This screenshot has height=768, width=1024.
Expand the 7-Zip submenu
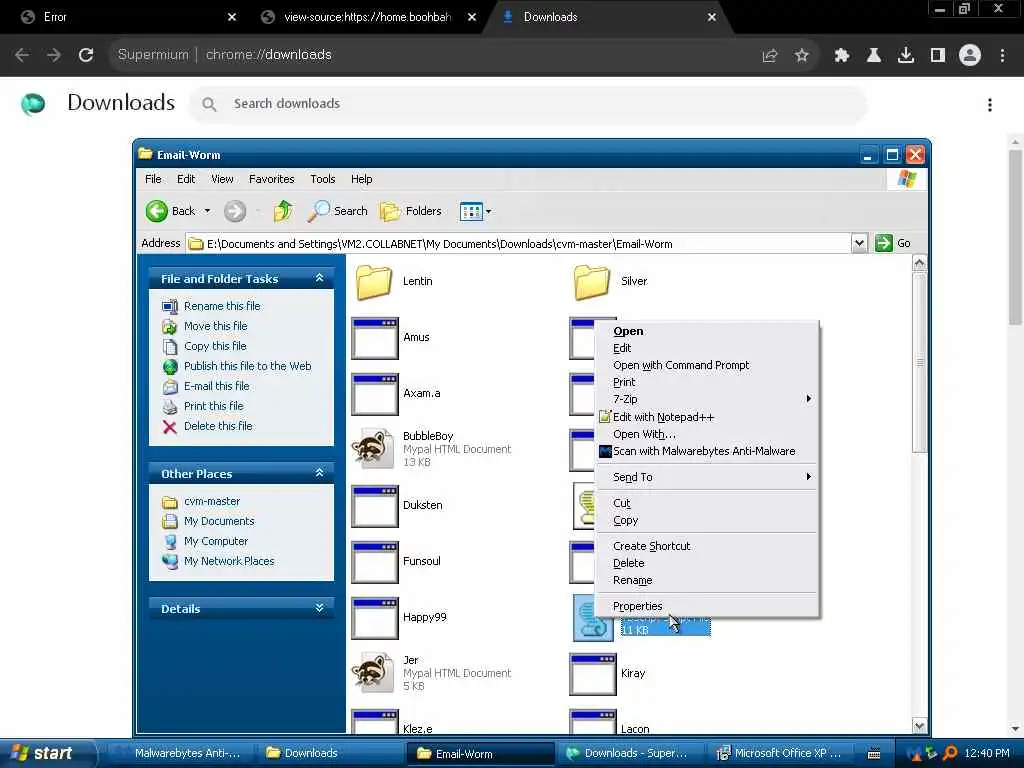coord(707,399)
